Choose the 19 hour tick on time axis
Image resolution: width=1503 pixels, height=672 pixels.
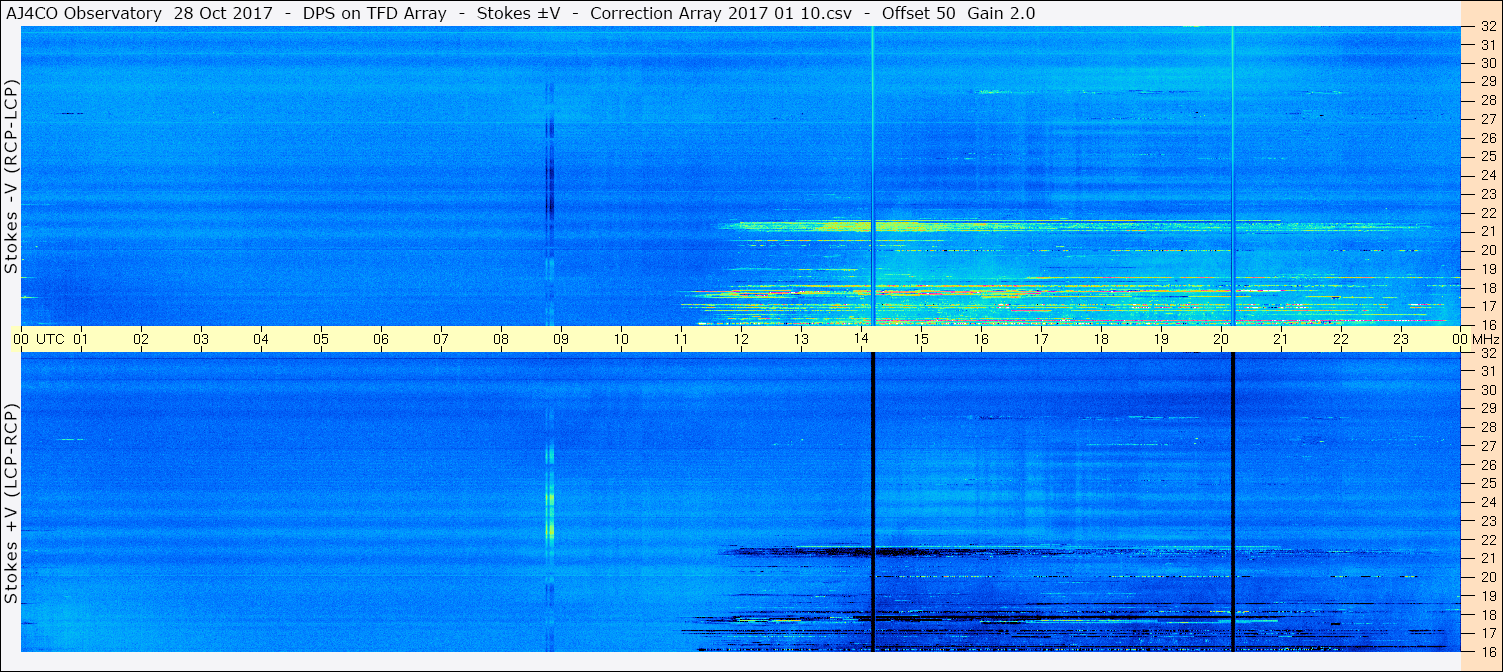pyautogui.click(x=1161, y=339)
